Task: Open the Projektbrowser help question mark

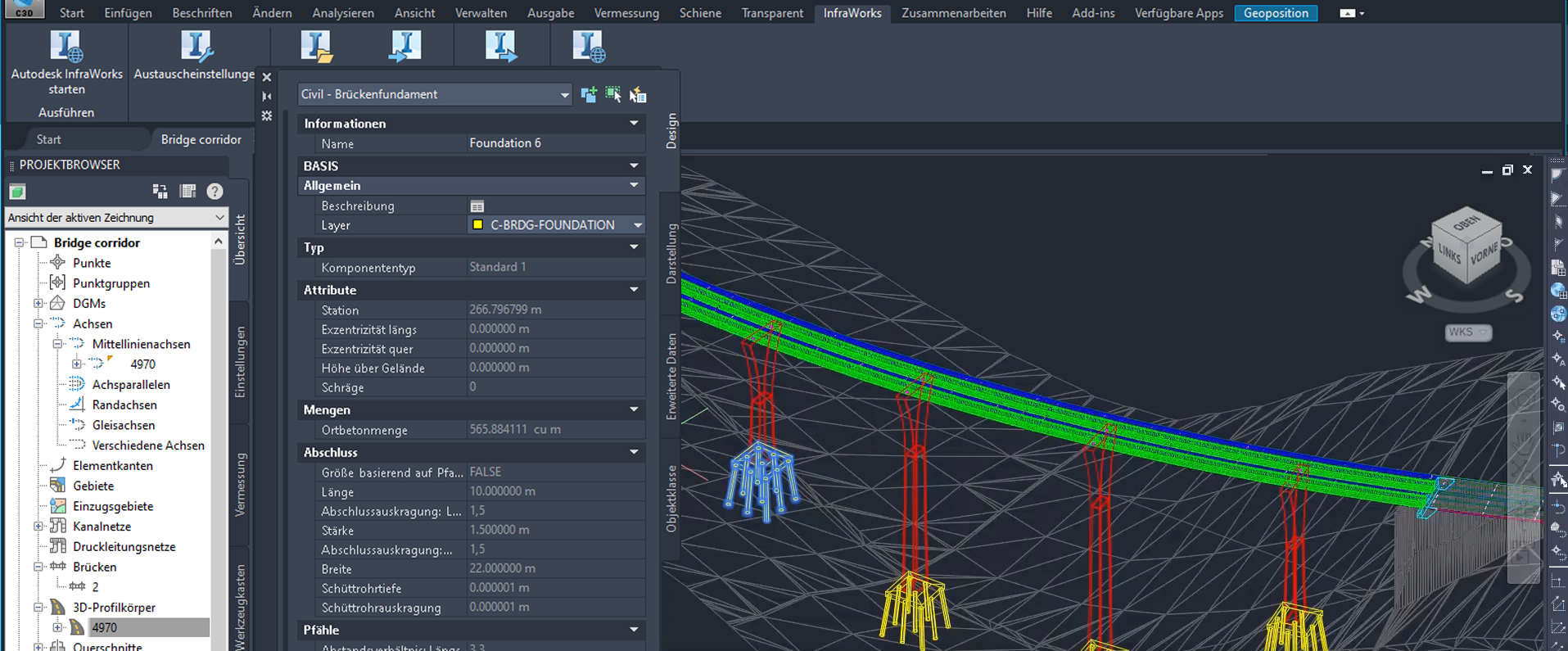Action: 215,192
